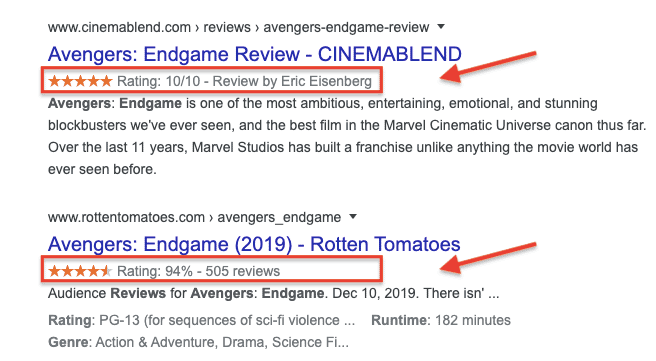Screen dimensions: 656x361
Task: Expand the dropdown arrow beside the rottentomatoes.com URL
Action: point(353,217)
